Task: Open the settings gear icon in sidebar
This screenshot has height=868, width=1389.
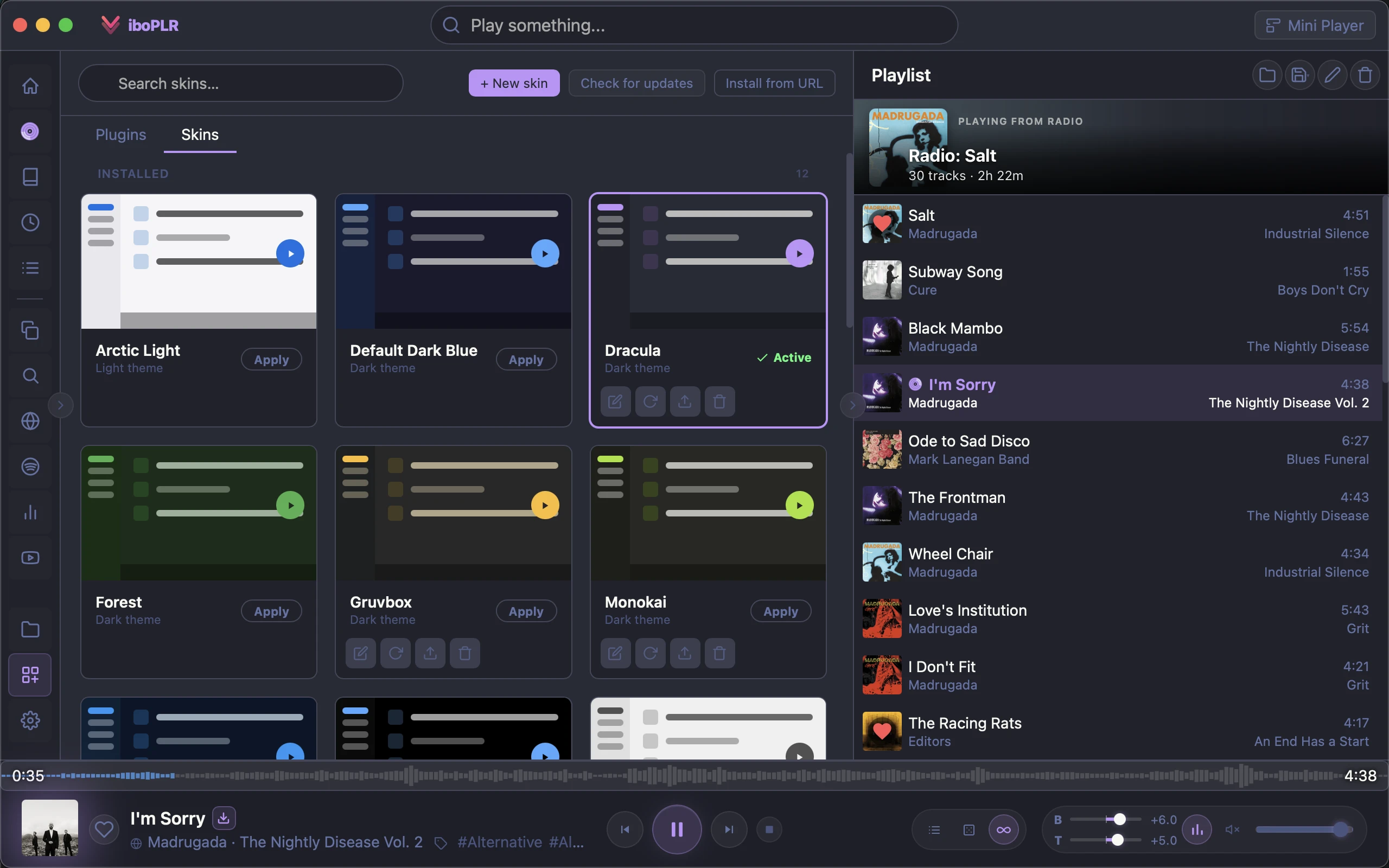Action: point(30,720)
